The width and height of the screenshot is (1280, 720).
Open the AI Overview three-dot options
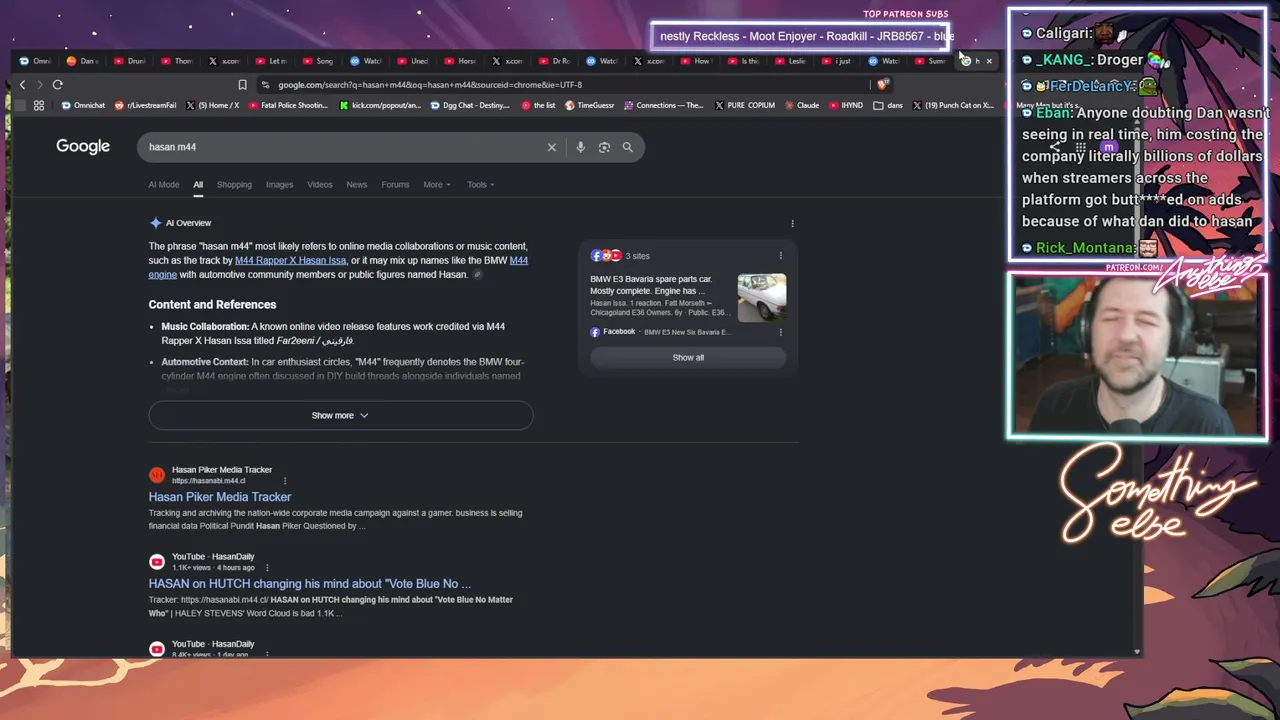click(x=792, y=223)
